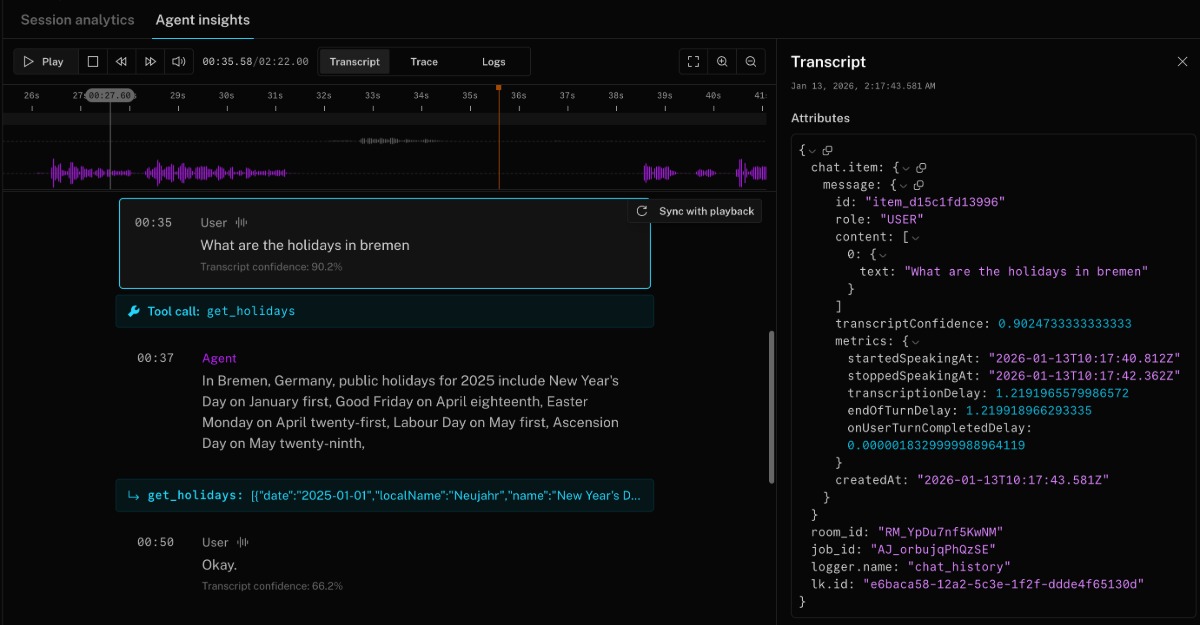Collapse the content array chevron
Viewport: 1200px width, 625px height.
click(x=914, y=237)
